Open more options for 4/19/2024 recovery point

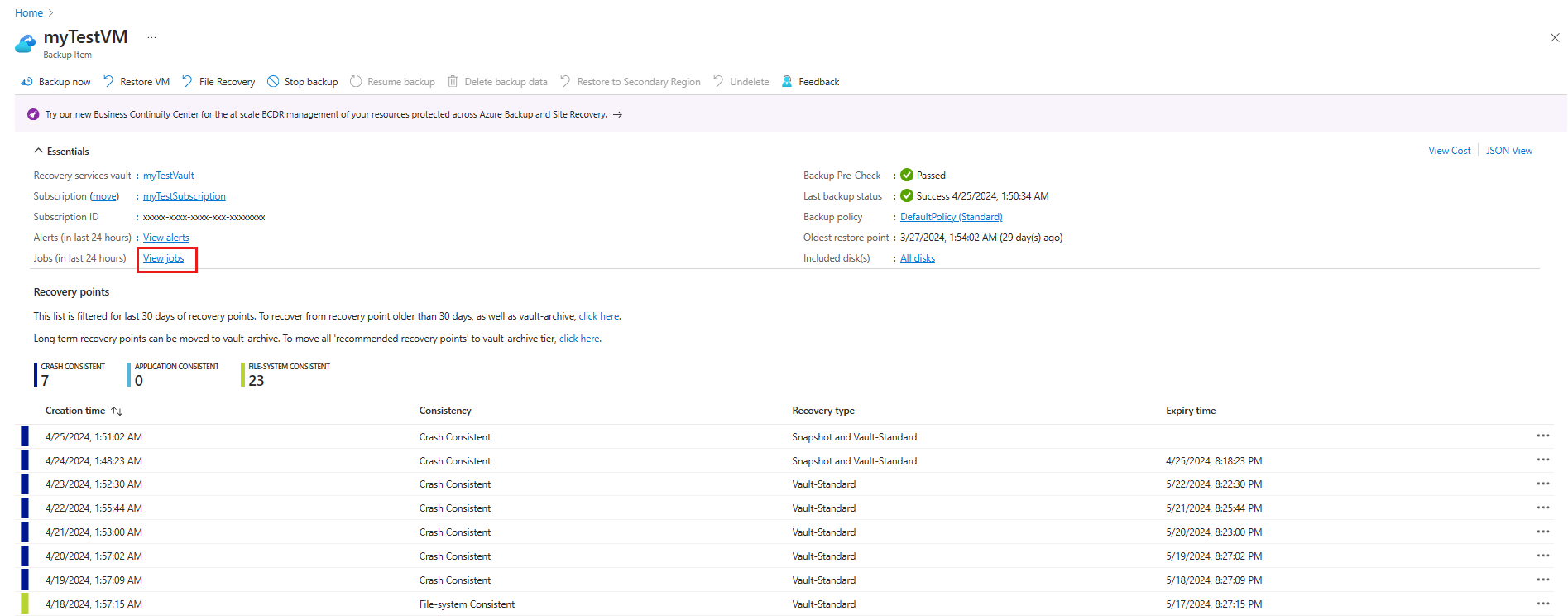(x=1543, y=580)
